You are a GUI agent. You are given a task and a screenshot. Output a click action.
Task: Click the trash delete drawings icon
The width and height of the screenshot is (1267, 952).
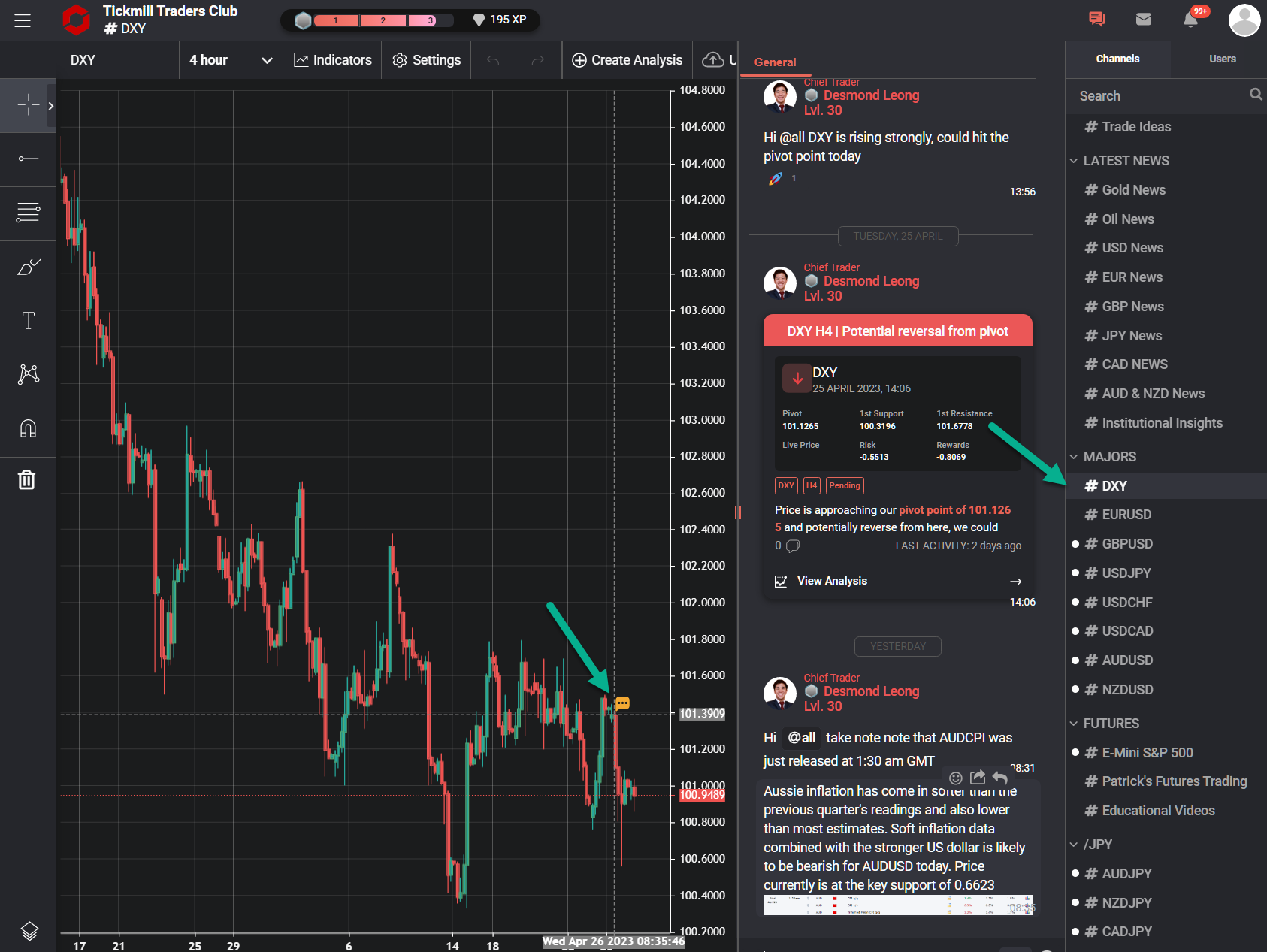coord(27,479)
